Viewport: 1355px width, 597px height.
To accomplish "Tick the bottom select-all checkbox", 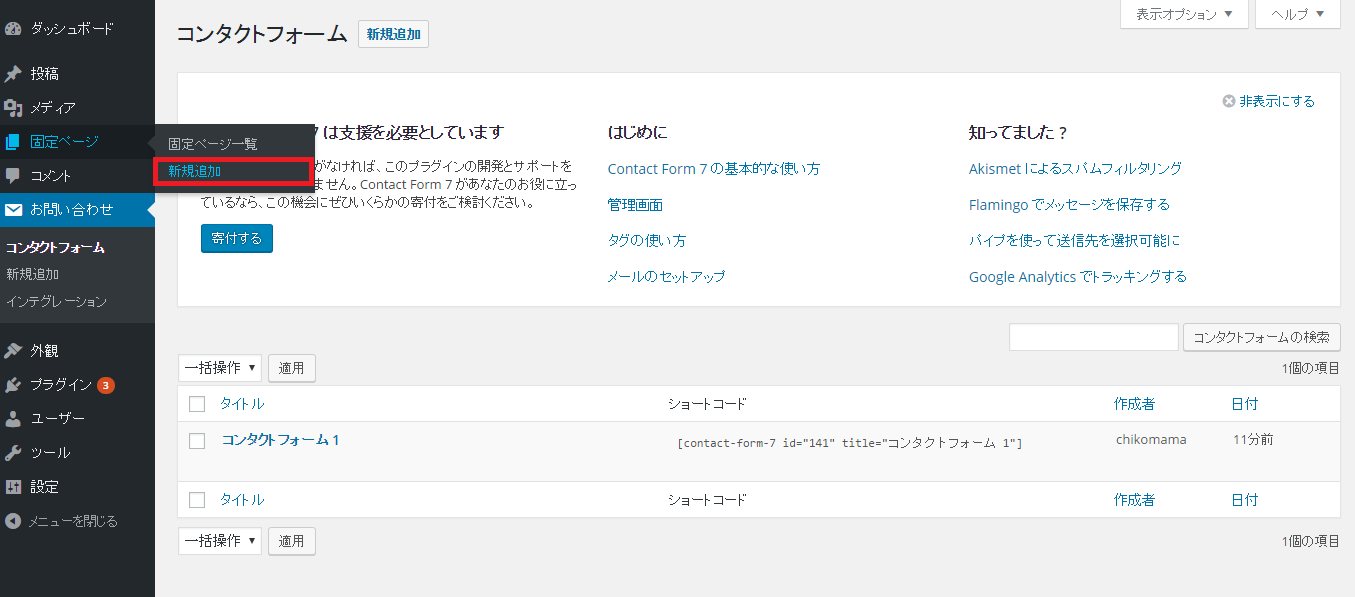I will click(196, 499).
